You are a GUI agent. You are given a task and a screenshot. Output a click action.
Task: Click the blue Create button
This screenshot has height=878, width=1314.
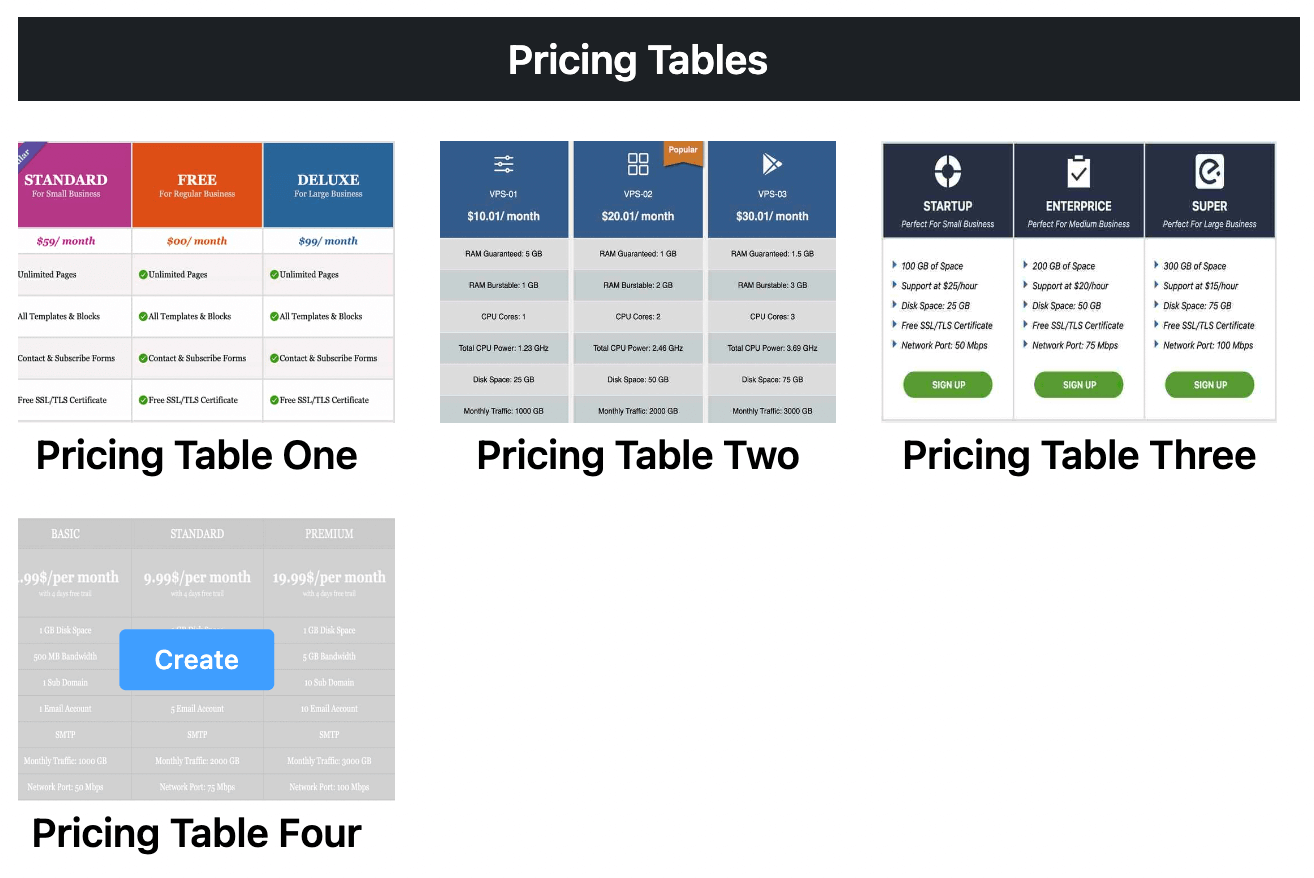[196, 659]
